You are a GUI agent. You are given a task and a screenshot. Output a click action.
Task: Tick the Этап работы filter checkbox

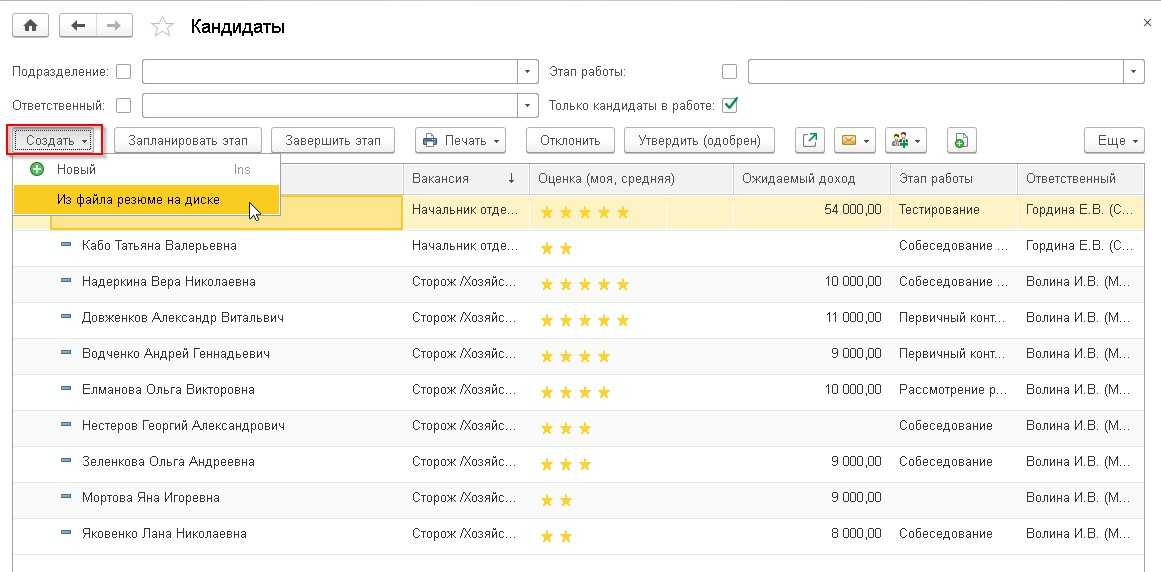tap(729, 72)
